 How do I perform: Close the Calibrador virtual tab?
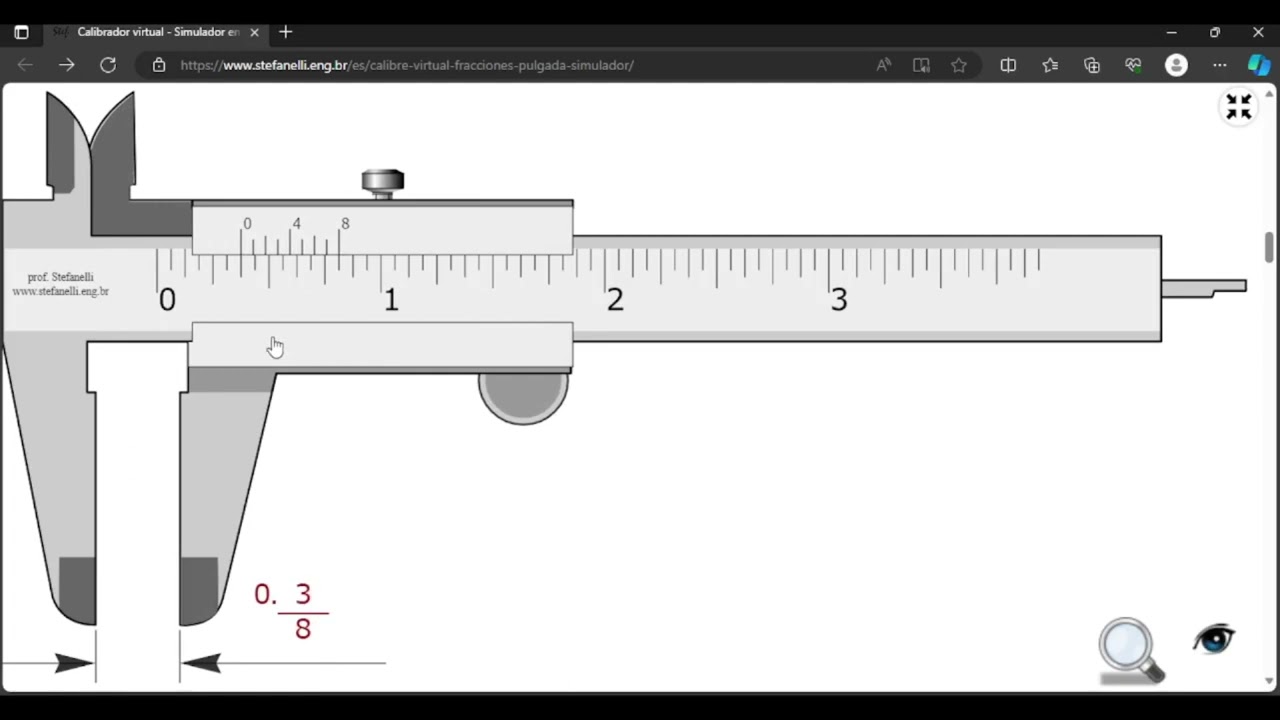coord(254,32)
